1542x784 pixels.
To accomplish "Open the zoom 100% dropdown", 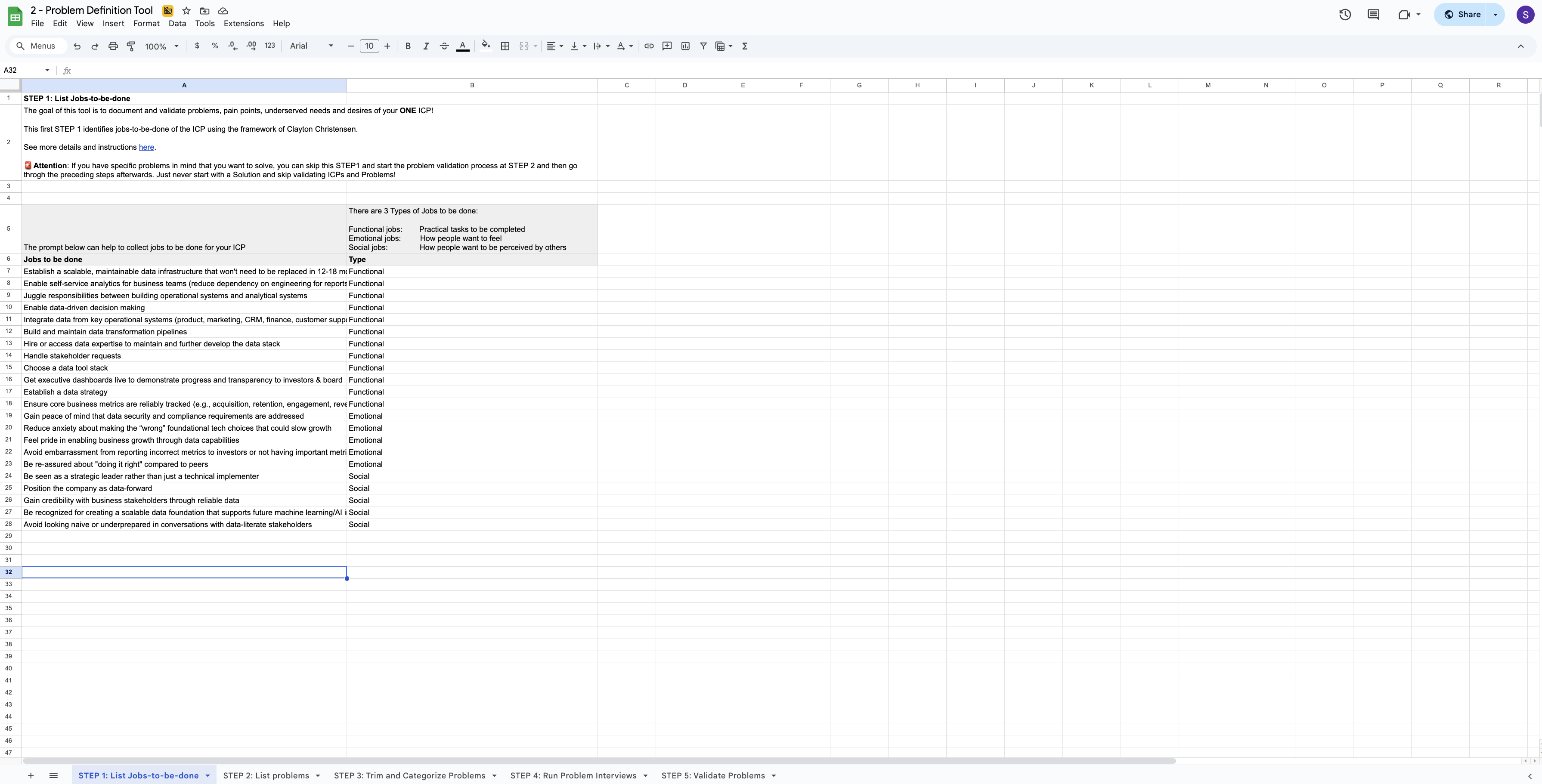I will click(x=161, y=46).
